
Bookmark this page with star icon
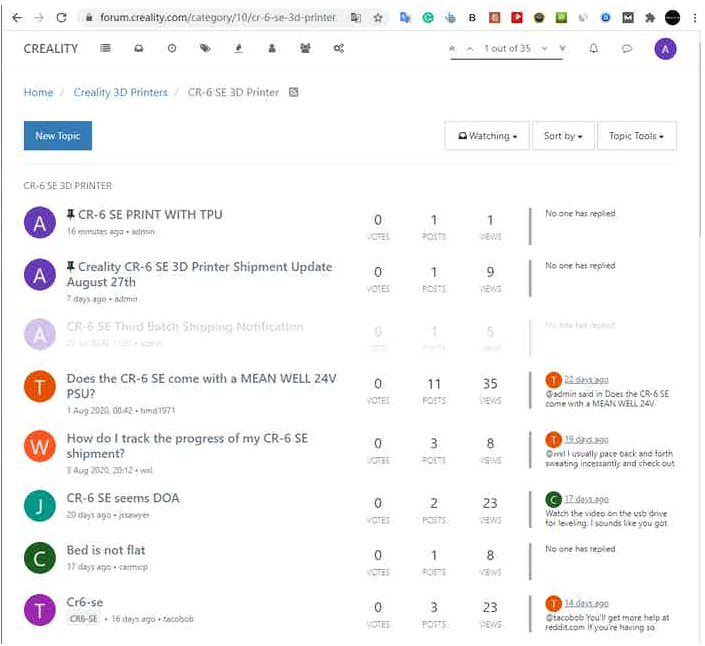pyautogui.click(x=378, y=18)
